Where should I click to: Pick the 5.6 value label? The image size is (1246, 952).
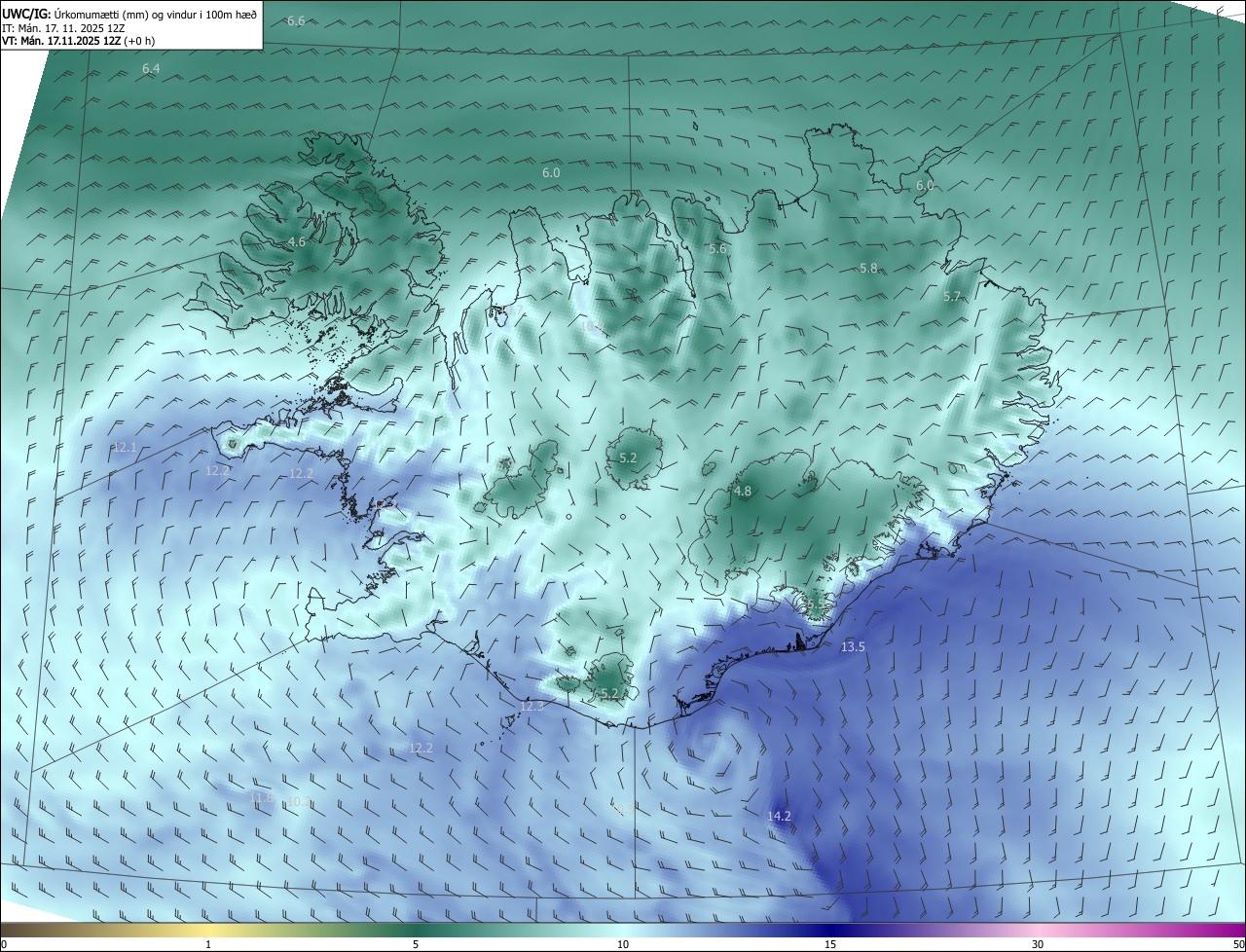(717, 249)
